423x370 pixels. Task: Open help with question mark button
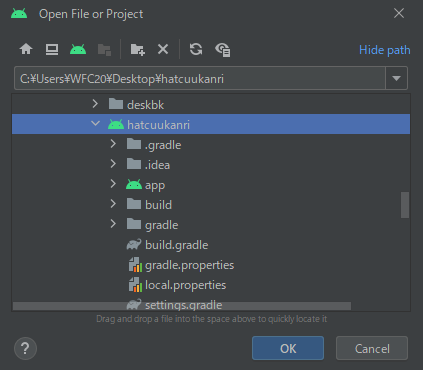(x=25, y=349)
